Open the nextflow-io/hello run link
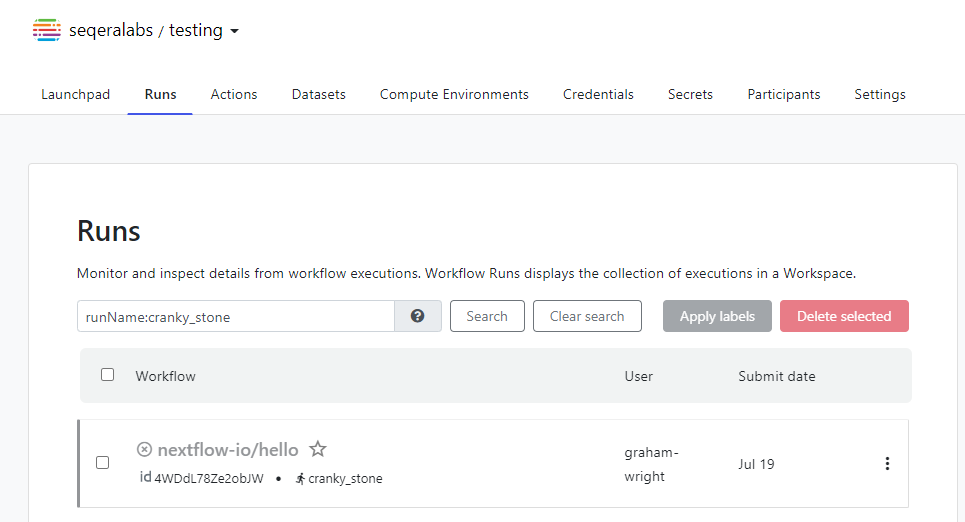This screenshot has width=965, height=522. point(228,450)
